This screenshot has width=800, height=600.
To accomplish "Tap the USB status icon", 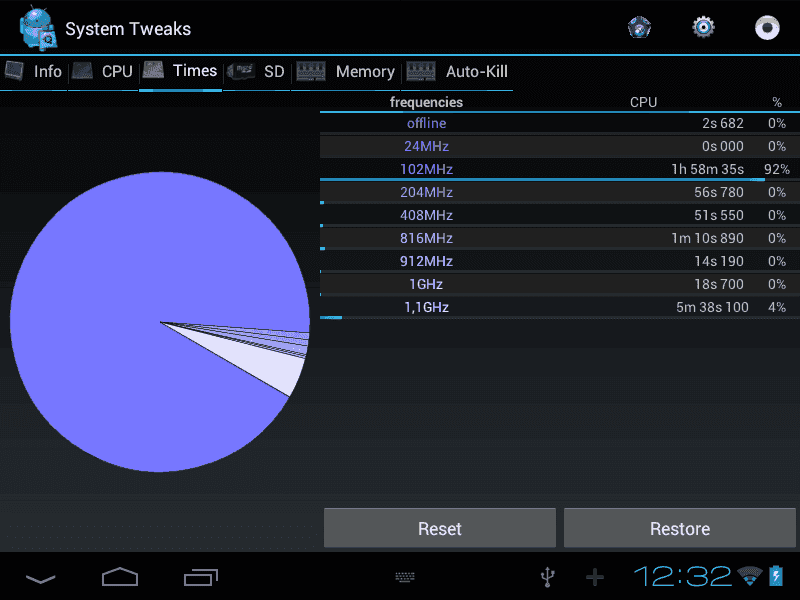I will (x=547, y=577).
